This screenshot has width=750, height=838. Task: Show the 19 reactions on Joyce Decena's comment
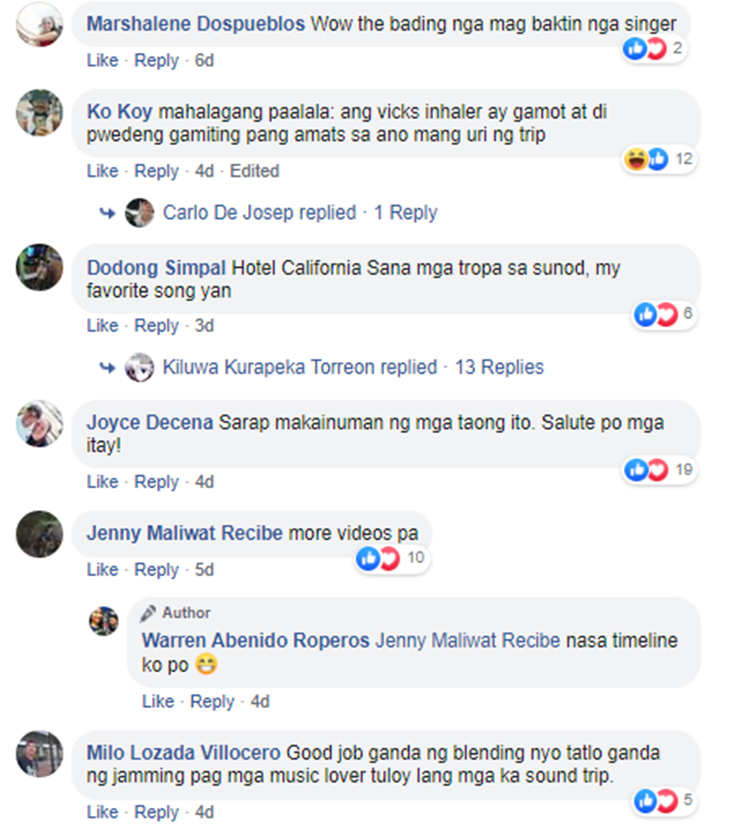pos(659,470)
